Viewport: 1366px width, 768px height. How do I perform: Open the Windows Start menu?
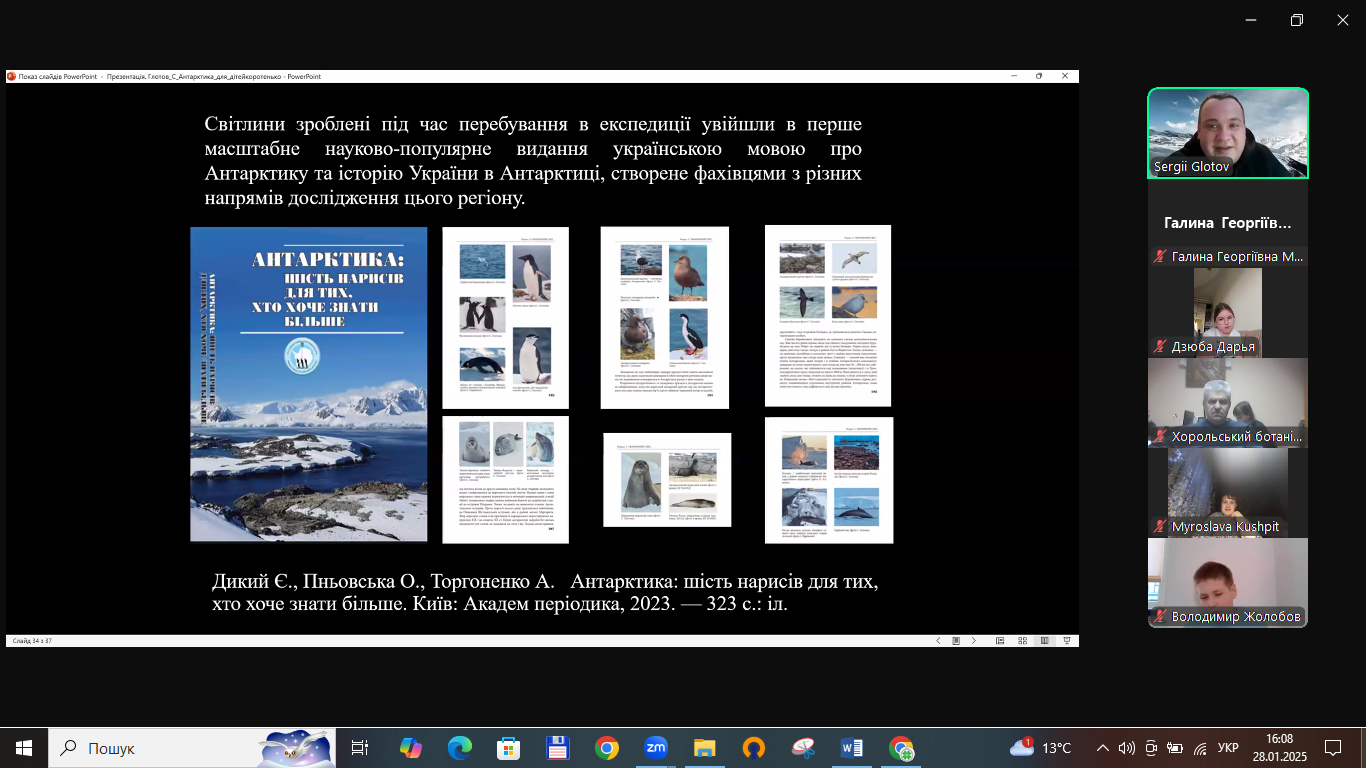coord(24,748)
